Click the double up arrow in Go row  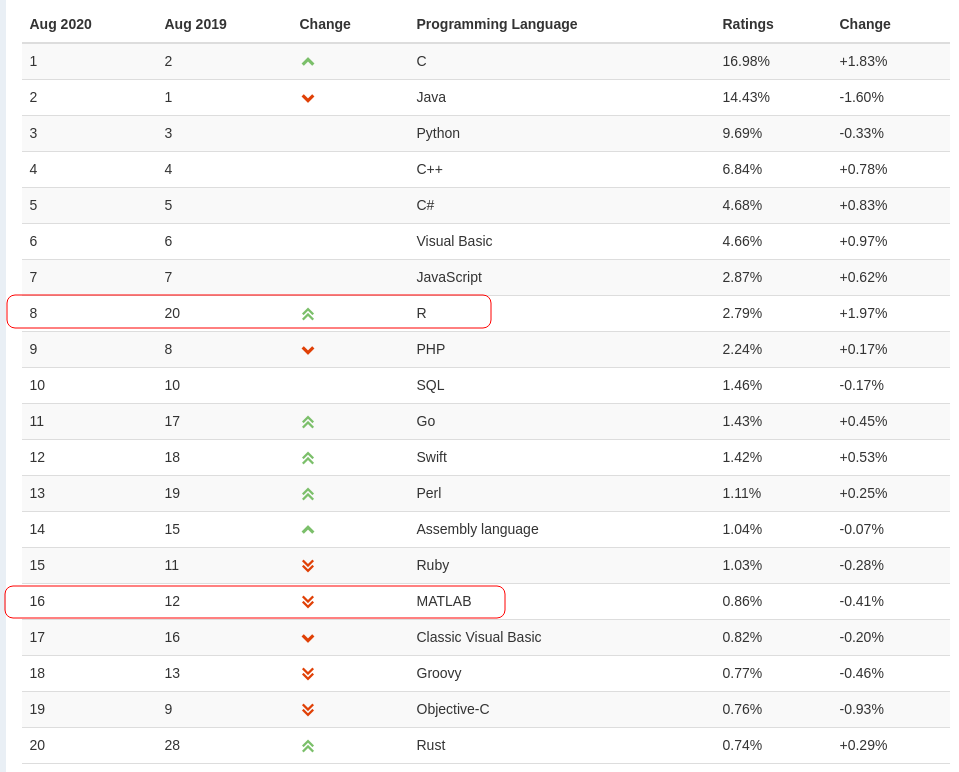308,422
